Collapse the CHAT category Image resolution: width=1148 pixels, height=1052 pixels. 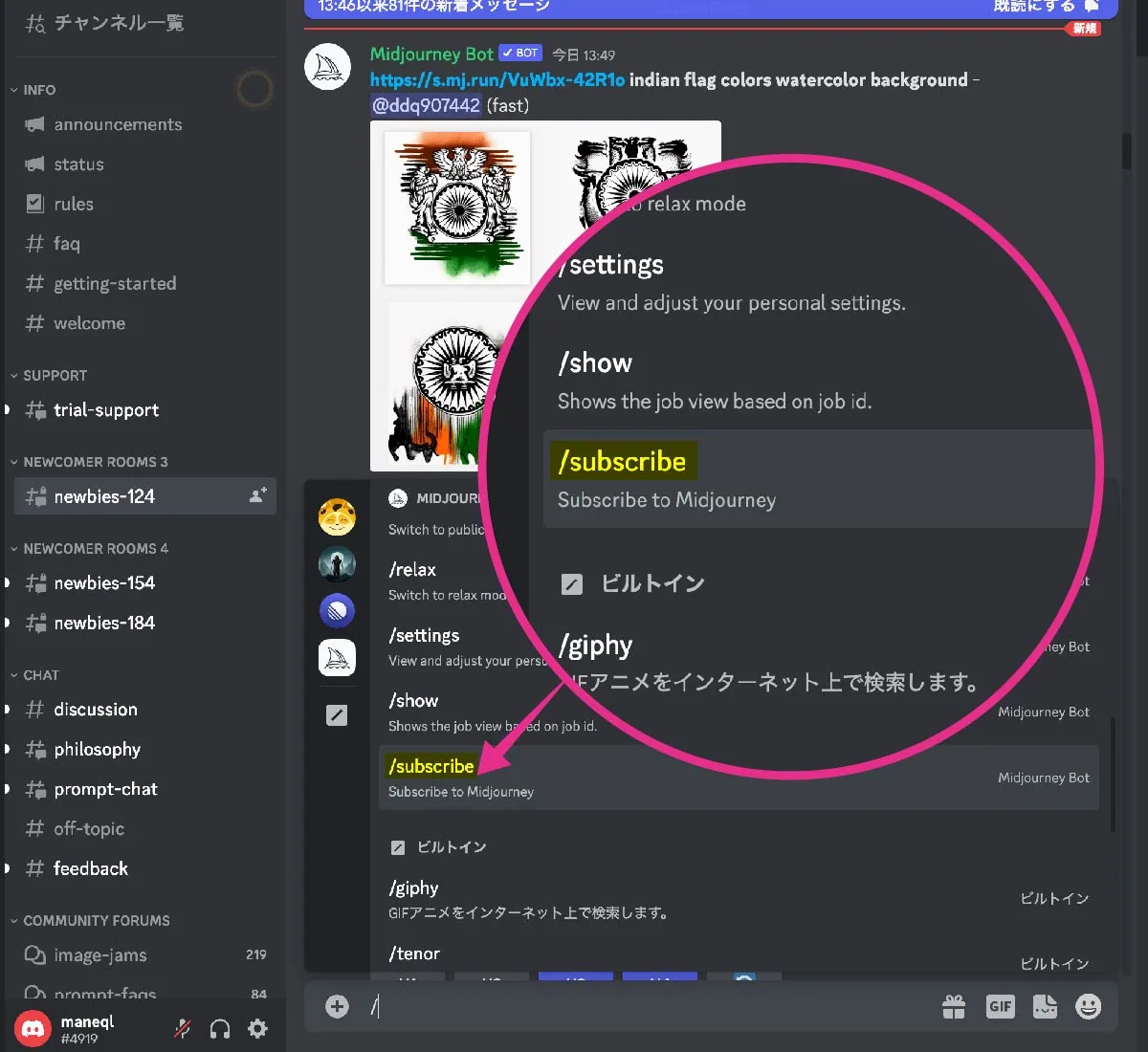[x=34, y=675]
